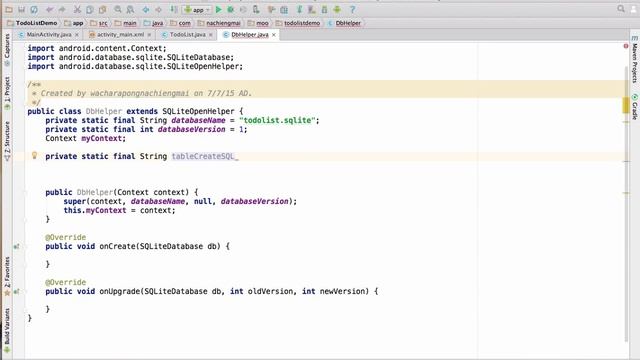The width and height of the screenshot is (640, 360).
Task: Click the first @Override above onCreate
Action: click(66, 237)
